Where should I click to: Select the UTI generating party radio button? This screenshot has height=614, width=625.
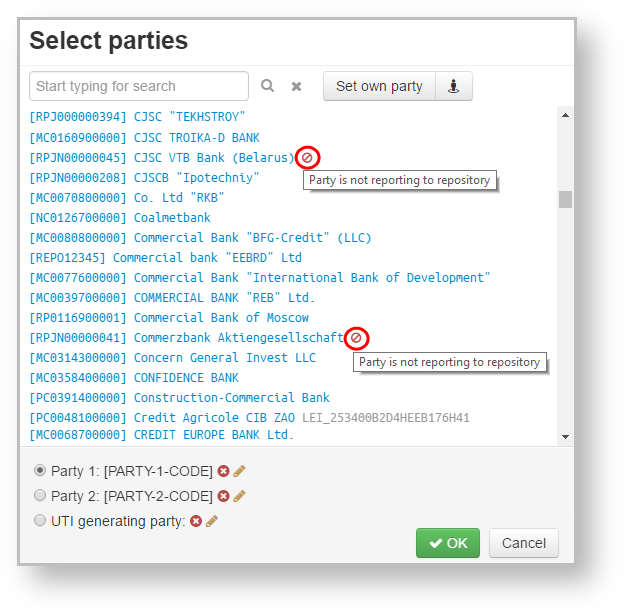coord(40,520)
